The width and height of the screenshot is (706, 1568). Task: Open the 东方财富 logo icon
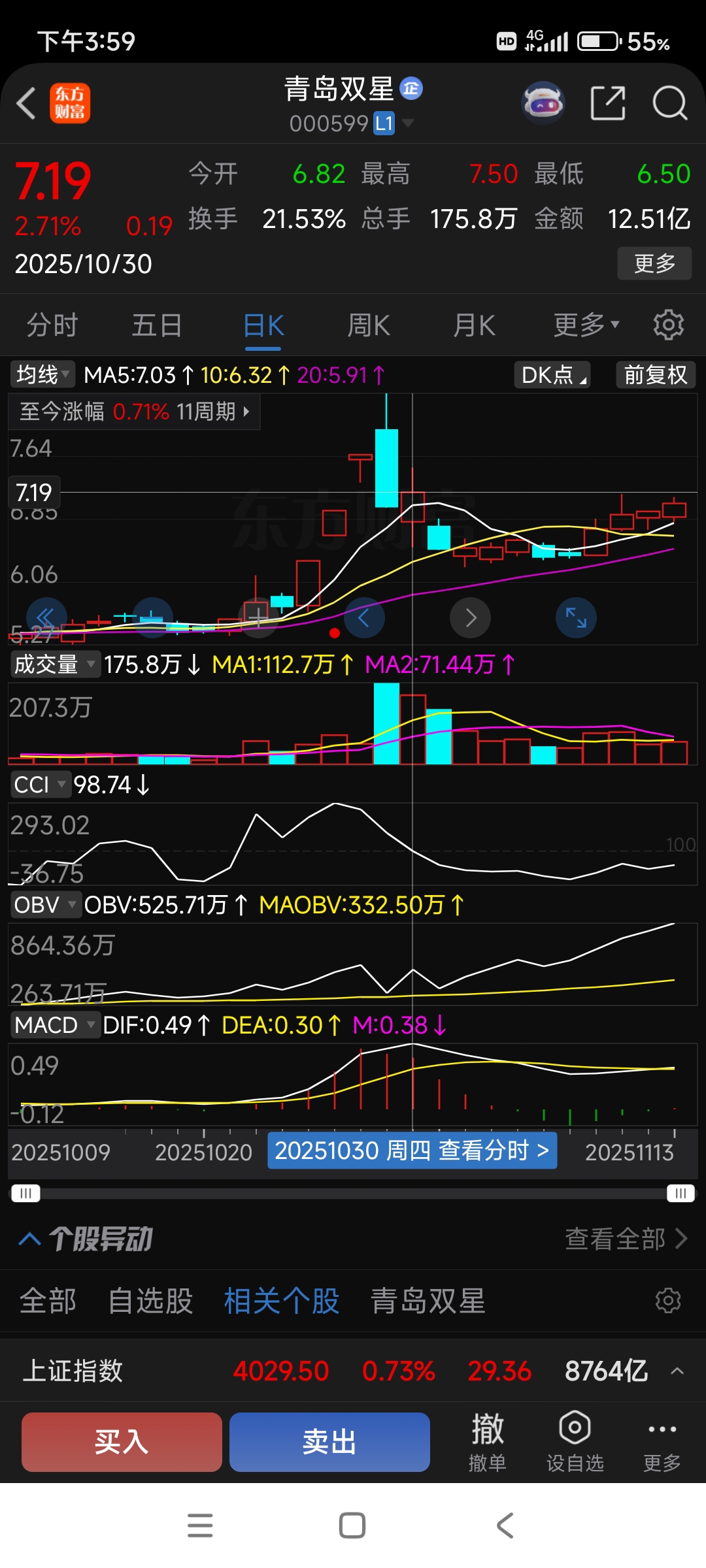70,103
